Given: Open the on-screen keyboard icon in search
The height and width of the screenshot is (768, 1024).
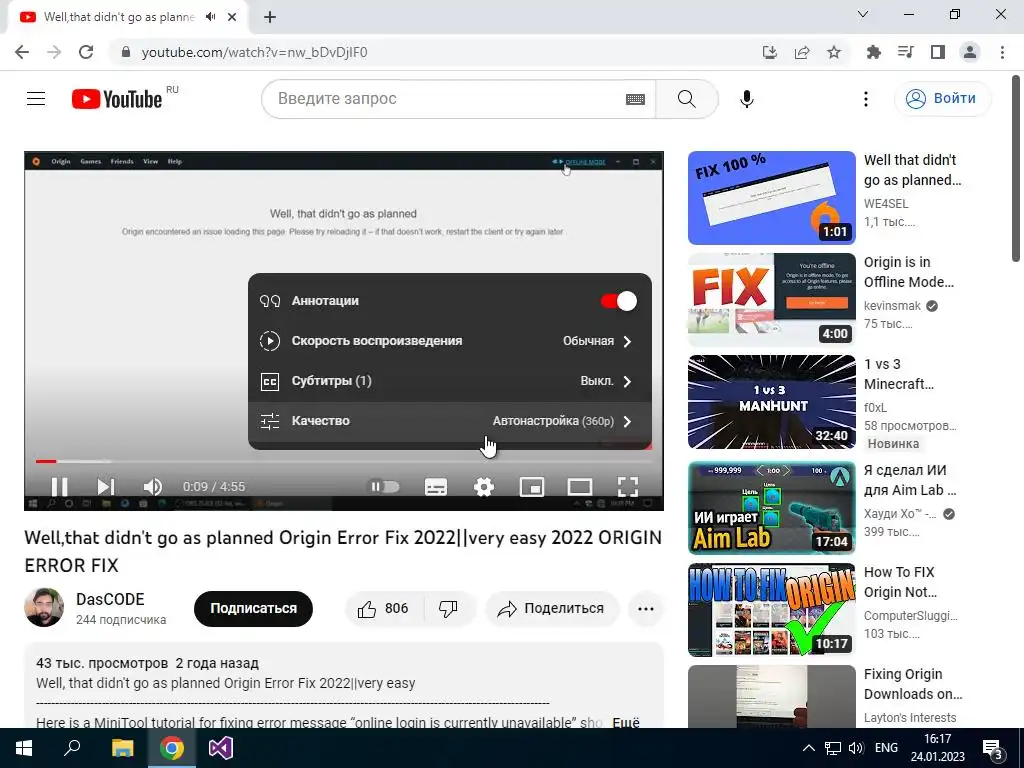Looking at the screenshot, I should (x=635, y=99).
